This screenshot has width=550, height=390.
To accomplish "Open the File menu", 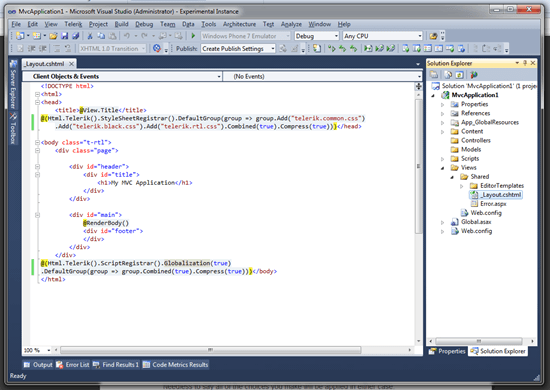I will tap(16, 24).
